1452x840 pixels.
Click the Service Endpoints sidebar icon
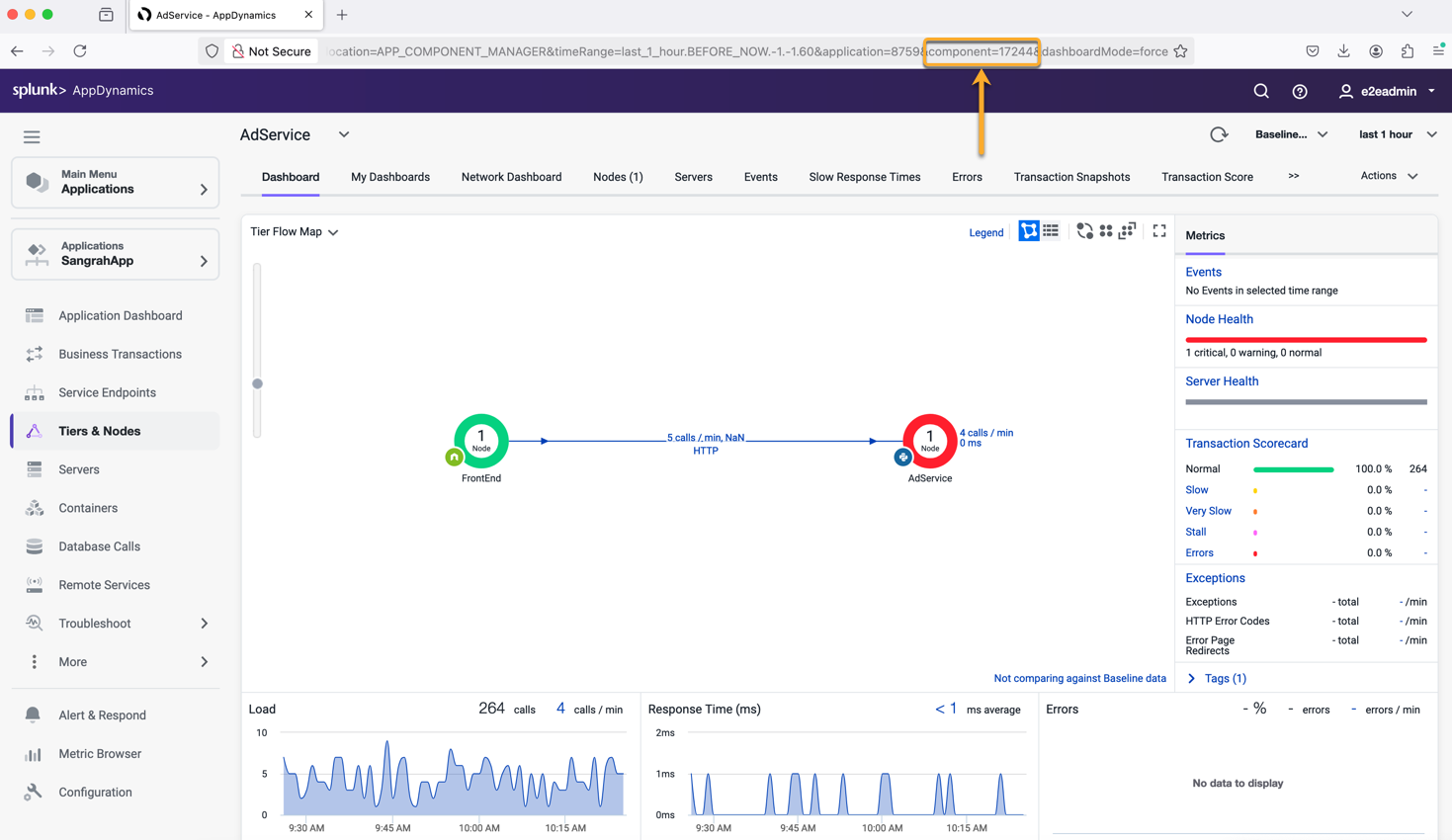pos(35,392)
